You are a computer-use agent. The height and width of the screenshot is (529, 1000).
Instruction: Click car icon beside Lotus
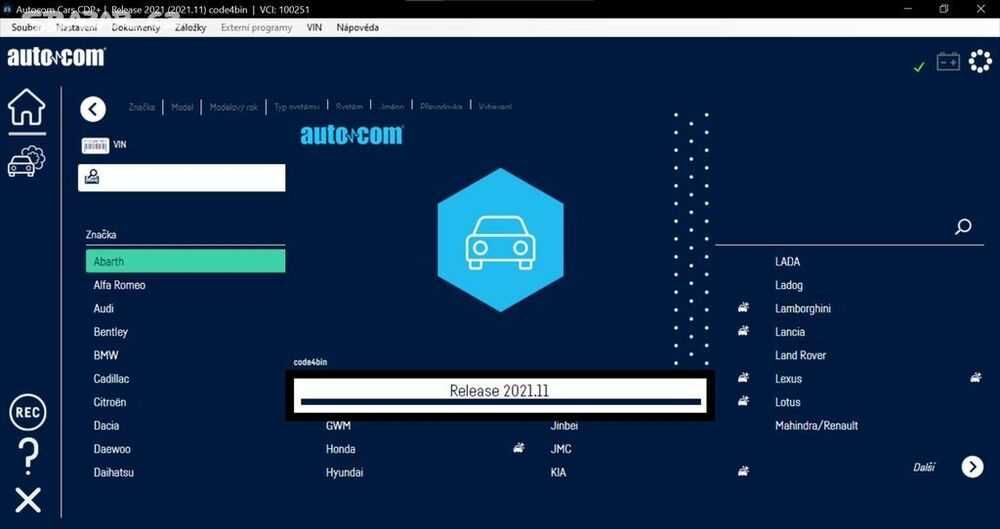[743, 401]
